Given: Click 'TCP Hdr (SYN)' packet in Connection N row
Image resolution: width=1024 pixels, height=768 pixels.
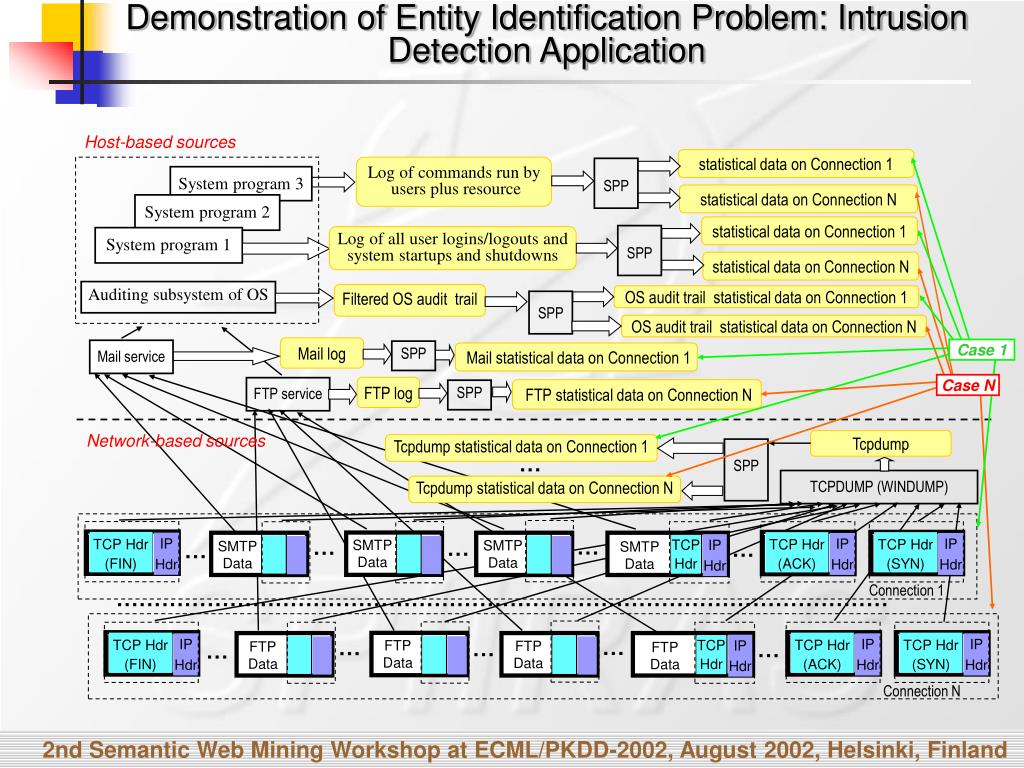Looking at the screenshot, I should coord(942,654).
